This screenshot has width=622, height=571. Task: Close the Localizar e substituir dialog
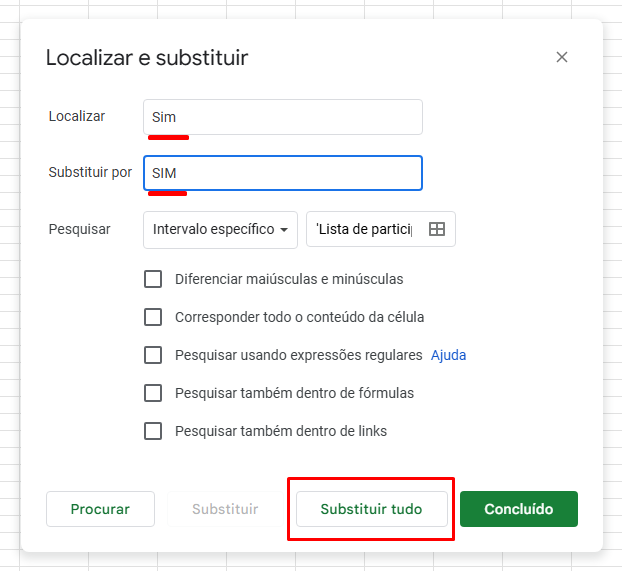pos(562,57)
